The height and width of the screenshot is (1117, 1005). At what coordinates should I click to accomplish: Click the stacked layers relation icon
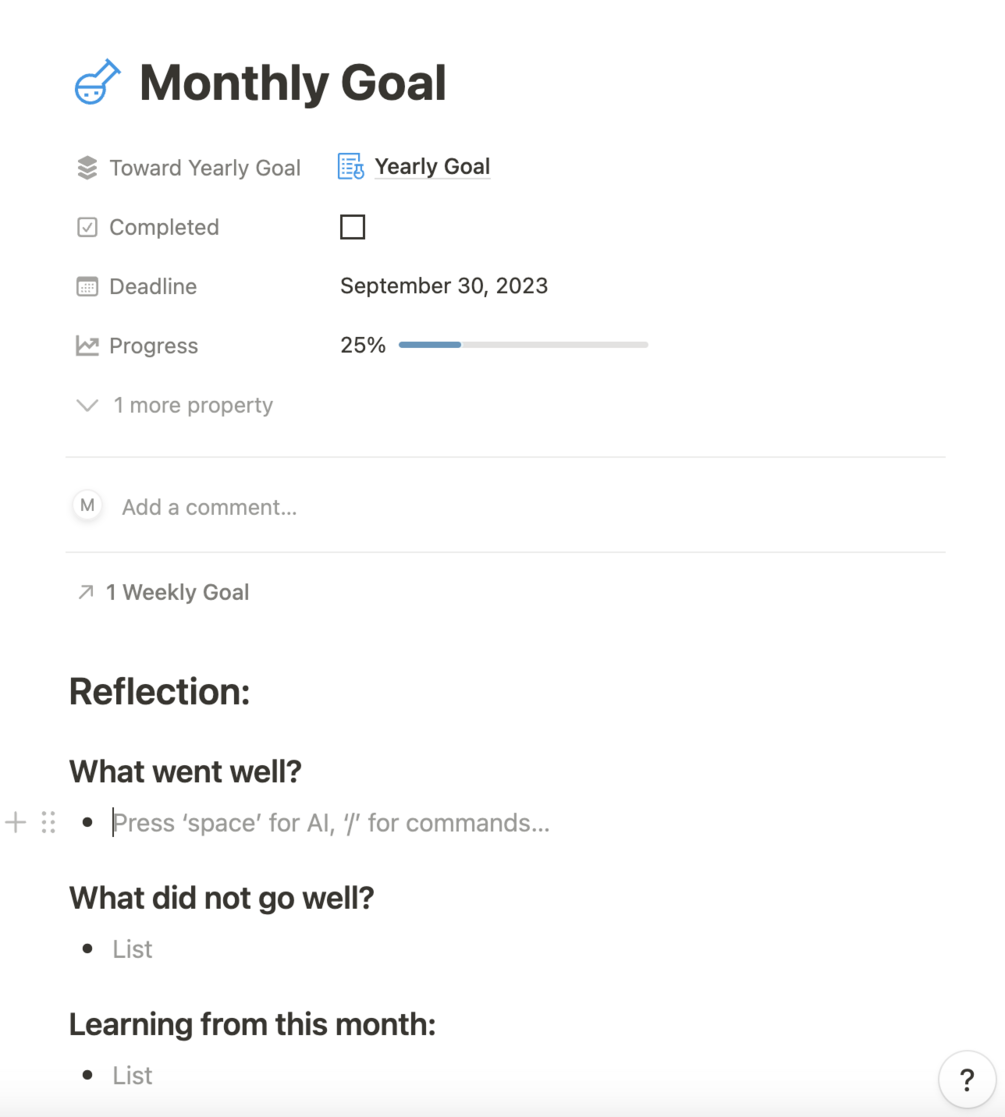pos(87,168)
